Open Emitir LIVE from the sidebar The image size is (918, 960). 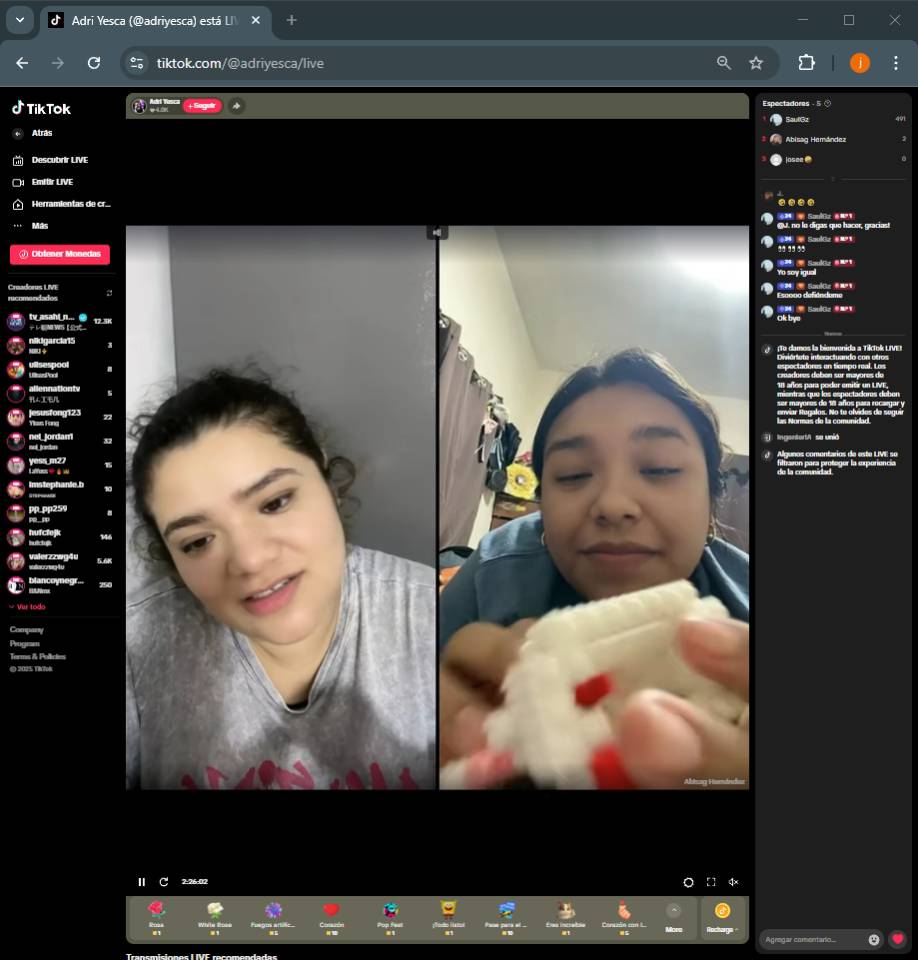coord(52,182)
